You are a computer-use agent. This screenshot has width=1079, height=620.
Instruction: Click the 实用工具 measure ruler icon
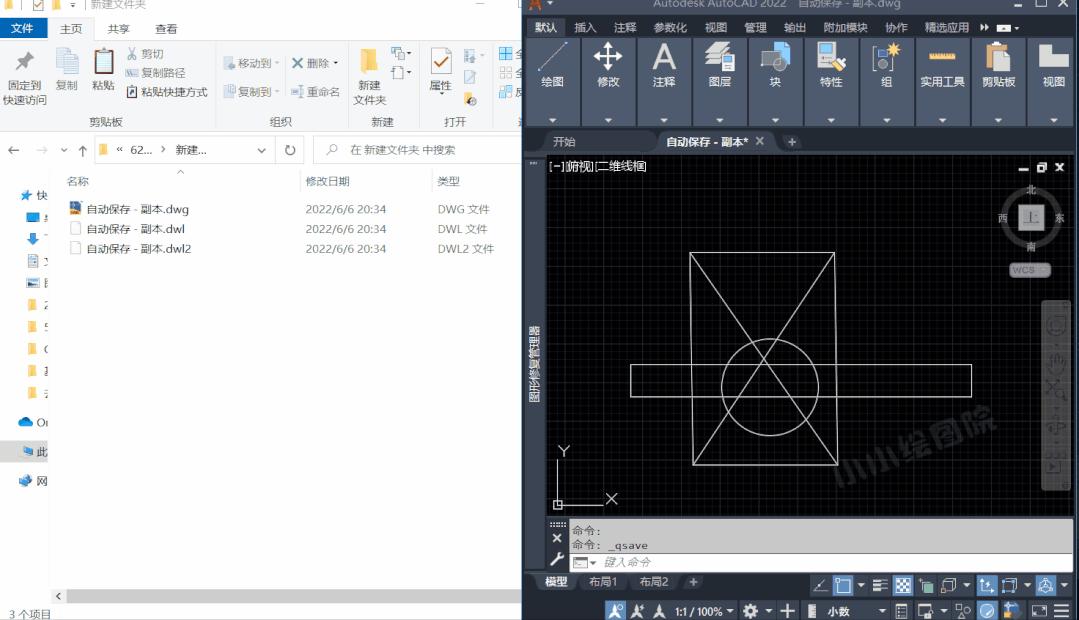pos(942,58)
